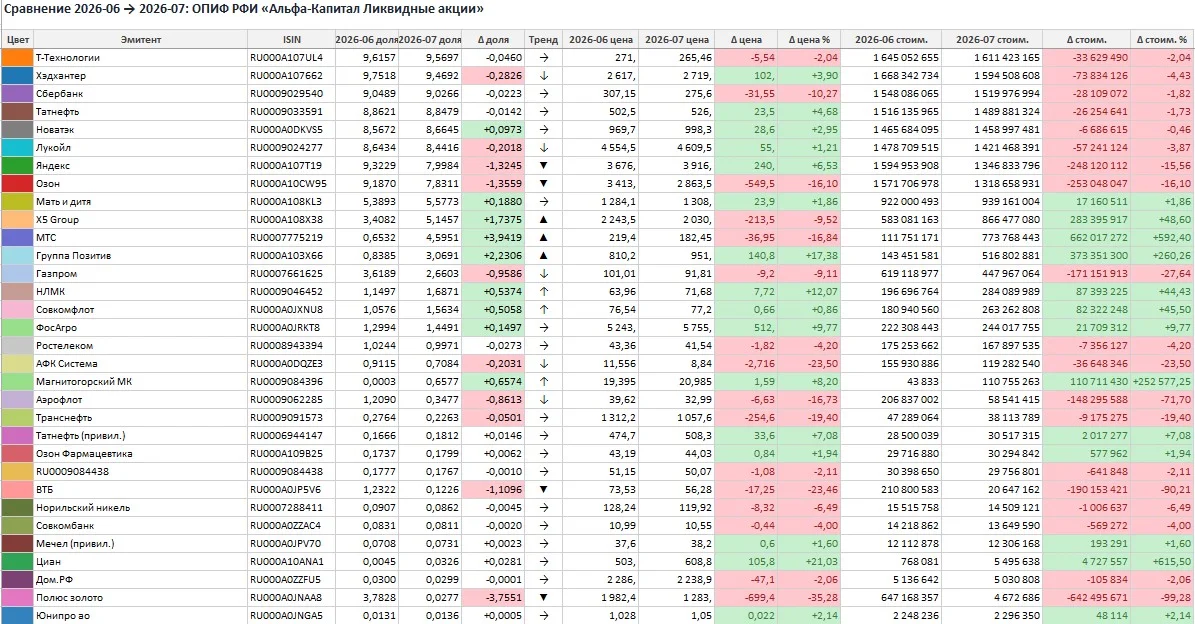Click ISIN RU0009029540 cell

click(291, 94)
